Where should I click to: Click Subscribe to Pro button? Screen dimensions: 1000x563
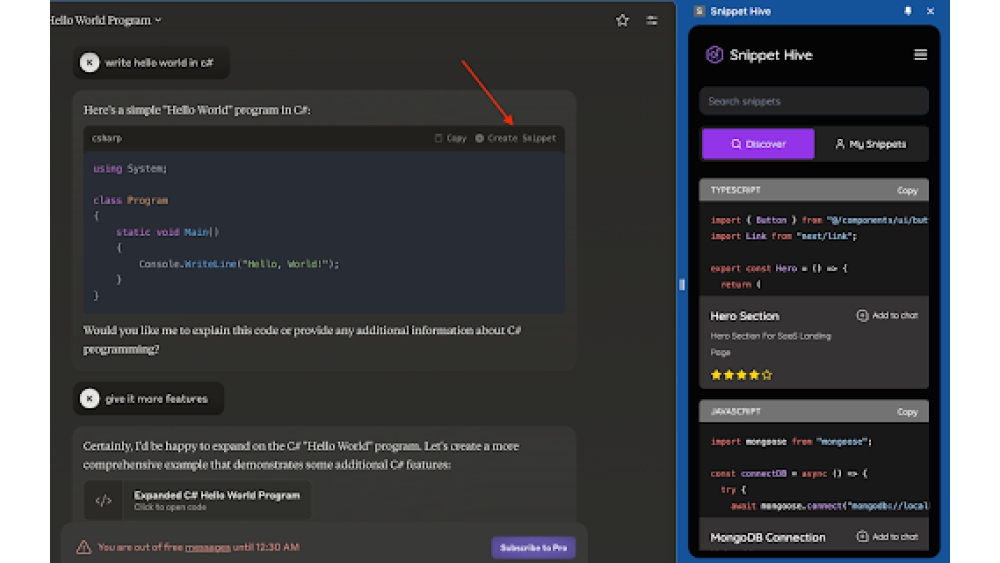coord(533,548)
